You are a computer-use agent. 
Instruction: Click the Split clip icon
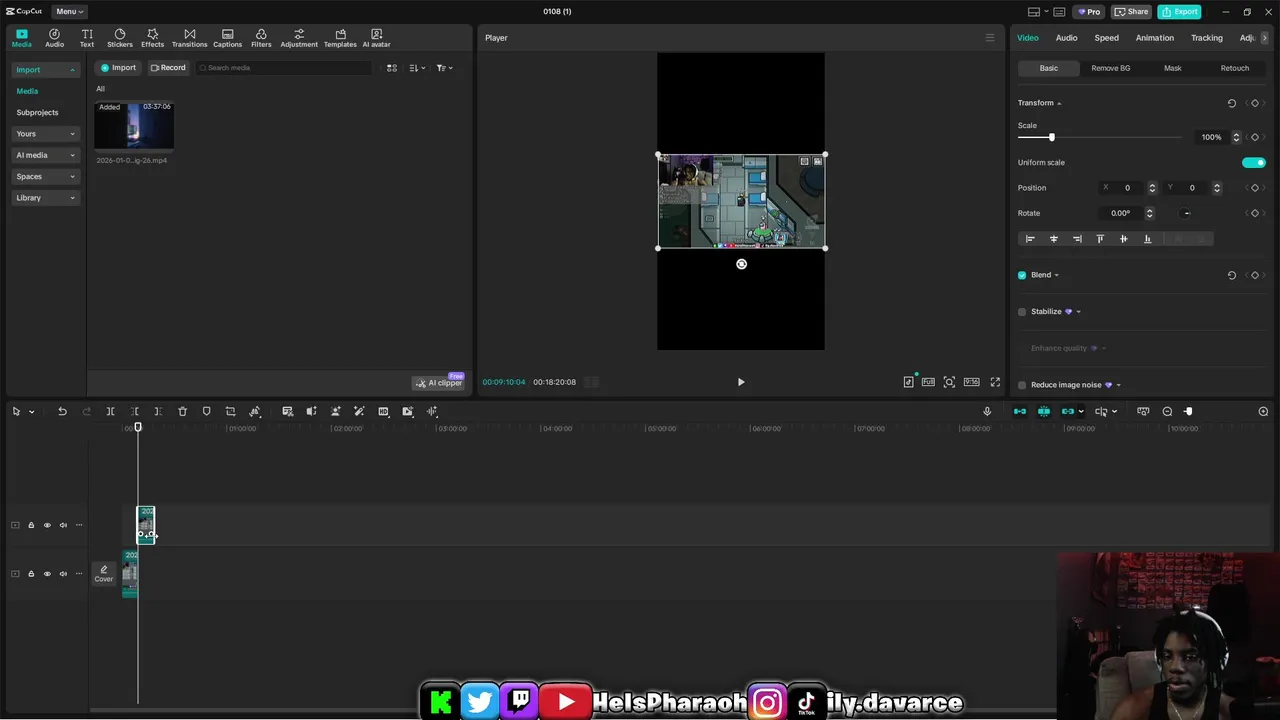click(x=110, y=411)
